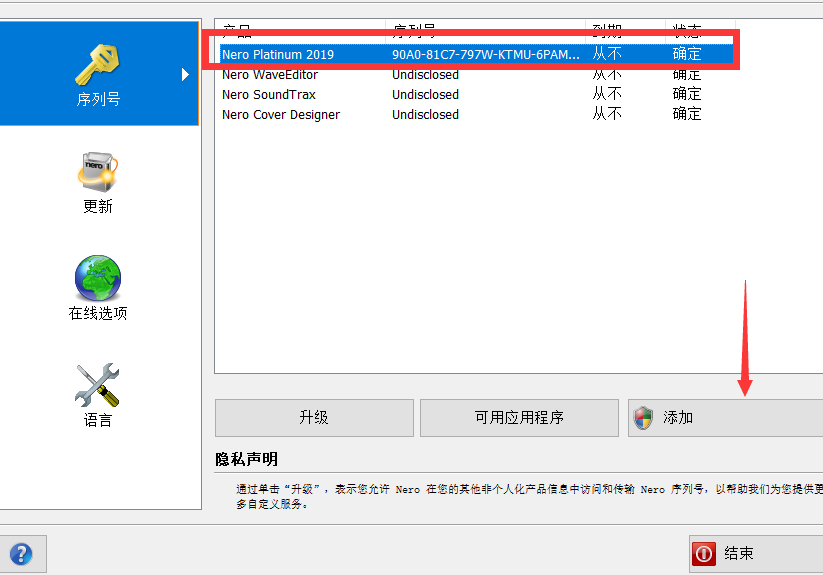This screenshot has width=823, height=575.
Task: Select the Nero Platinum 2019 row
Action: [477, 54]
